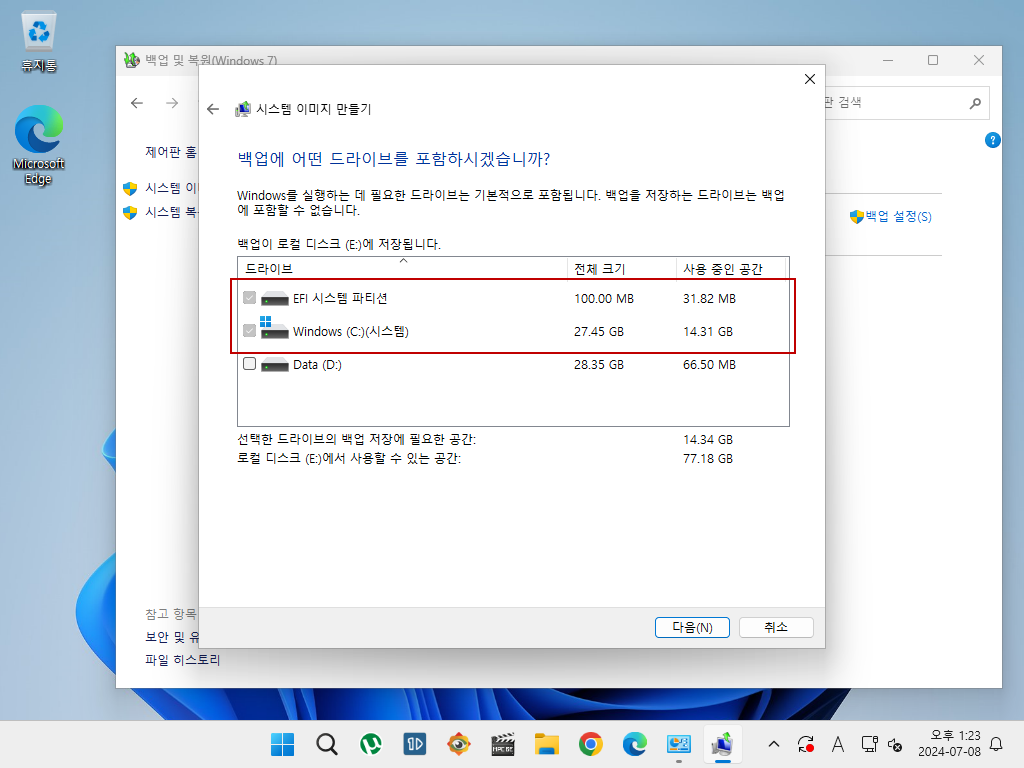Image resolution: width=1024 pixels, height=768 pixels.
Task: Show hidden system tray icons
Action: 774,744
